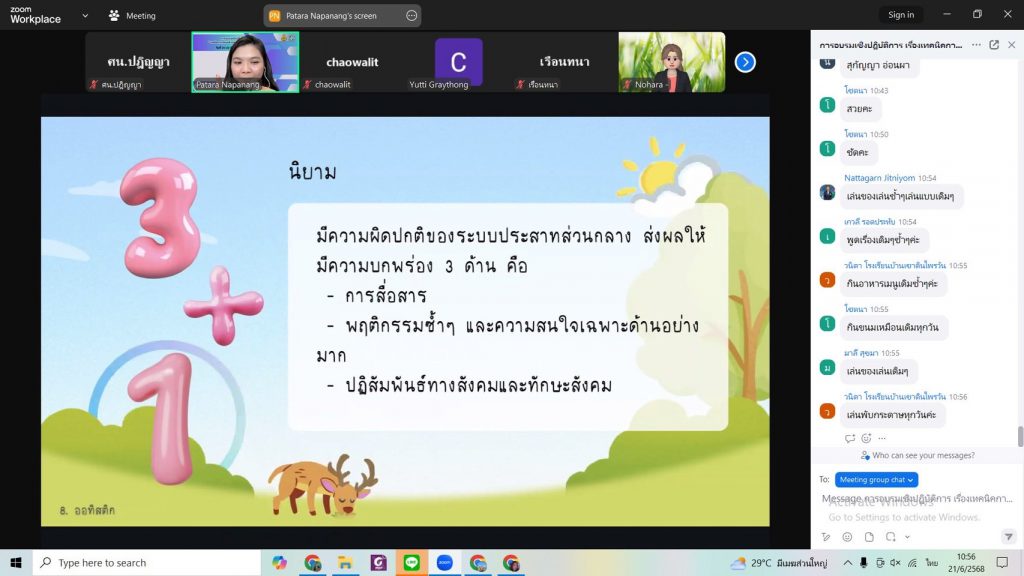Click taskbar search box
Screen dimensions: 1024x576
point(147,562)
